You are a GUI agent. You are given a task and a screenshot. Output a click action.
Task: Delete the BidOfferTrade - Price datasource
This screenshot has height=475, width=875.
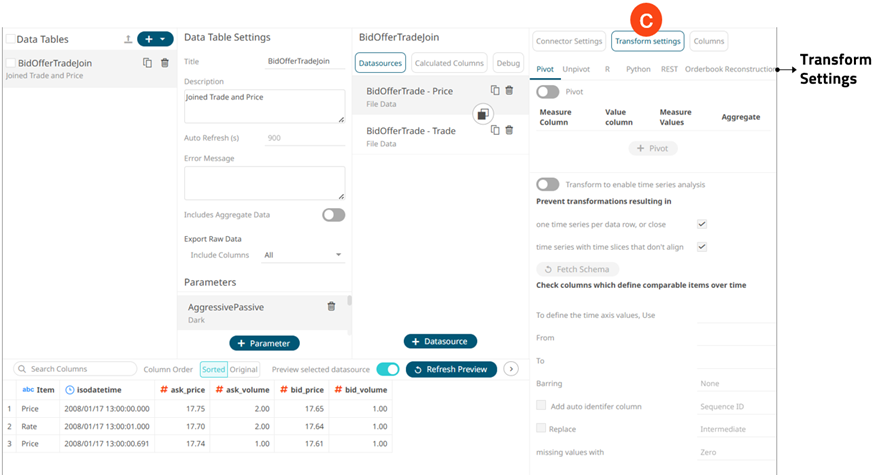(x=509, y=90)
